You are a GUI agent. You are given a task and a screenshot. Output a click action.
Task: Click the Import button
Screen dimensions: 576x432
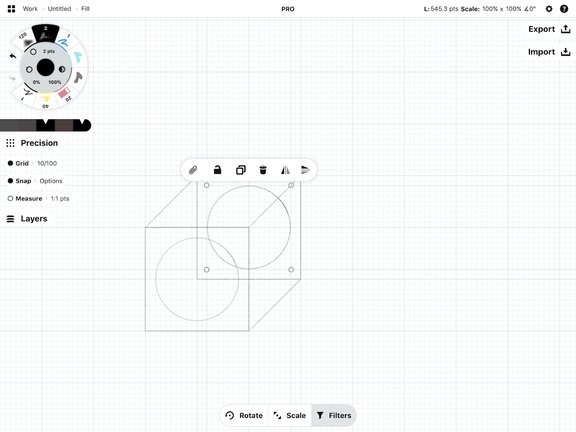pyautogui.click(x=549, y=52)
